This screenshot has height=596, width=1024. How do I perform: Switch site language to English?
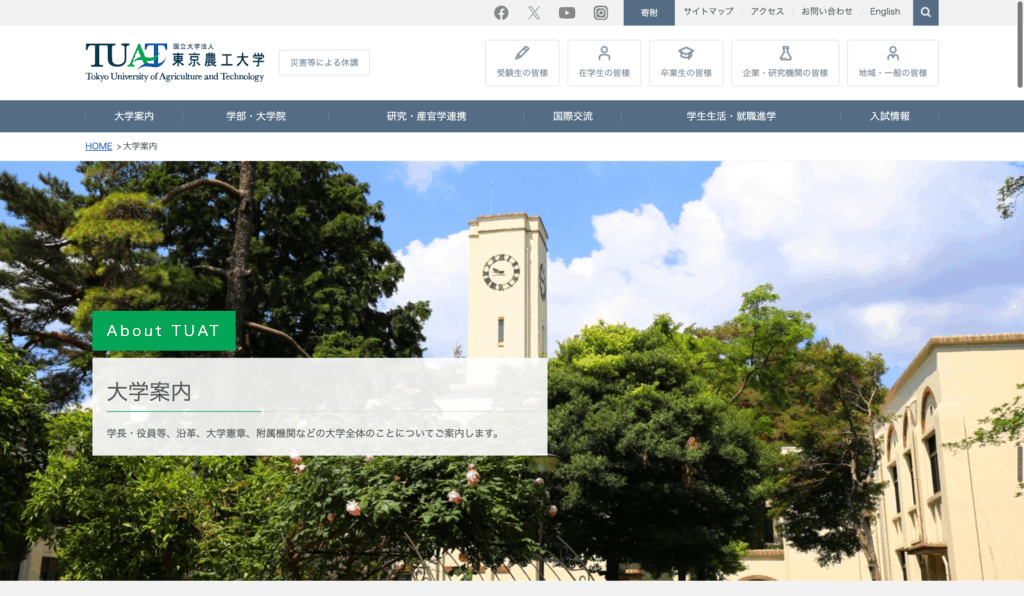[x=885, y=12]
